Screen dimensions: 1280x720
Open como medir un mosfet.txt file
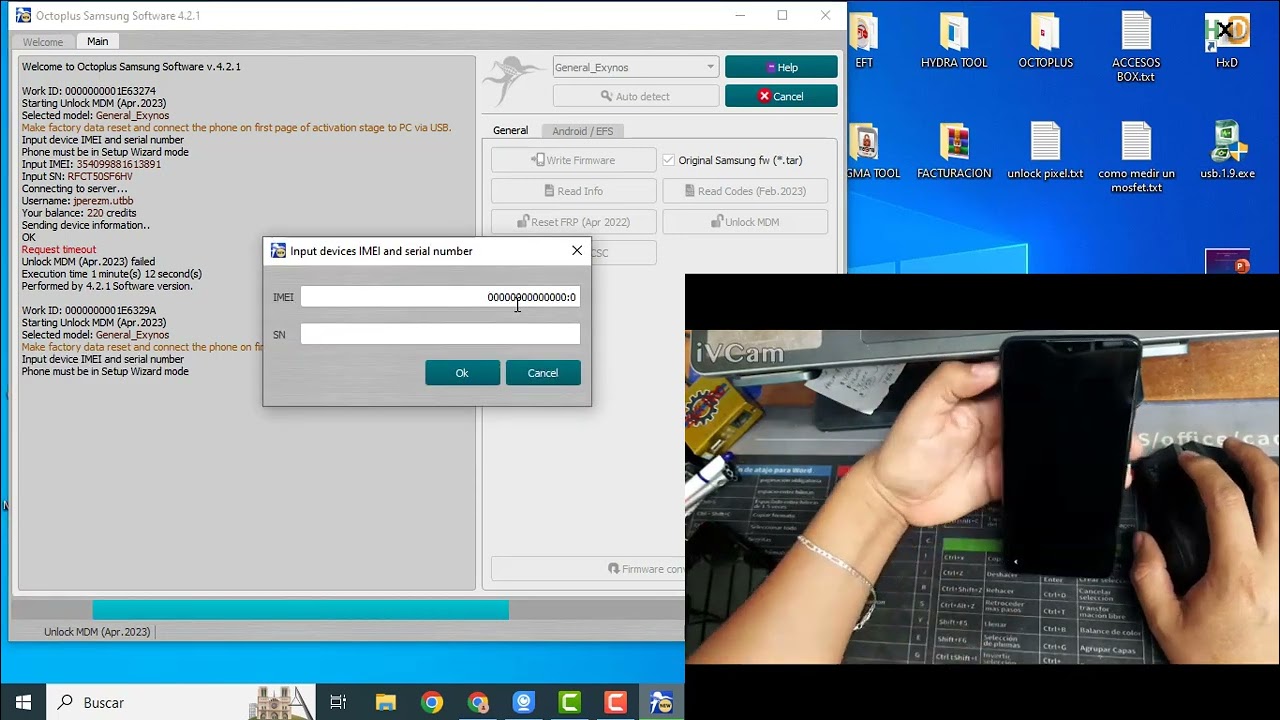(x=1136, y=157)
